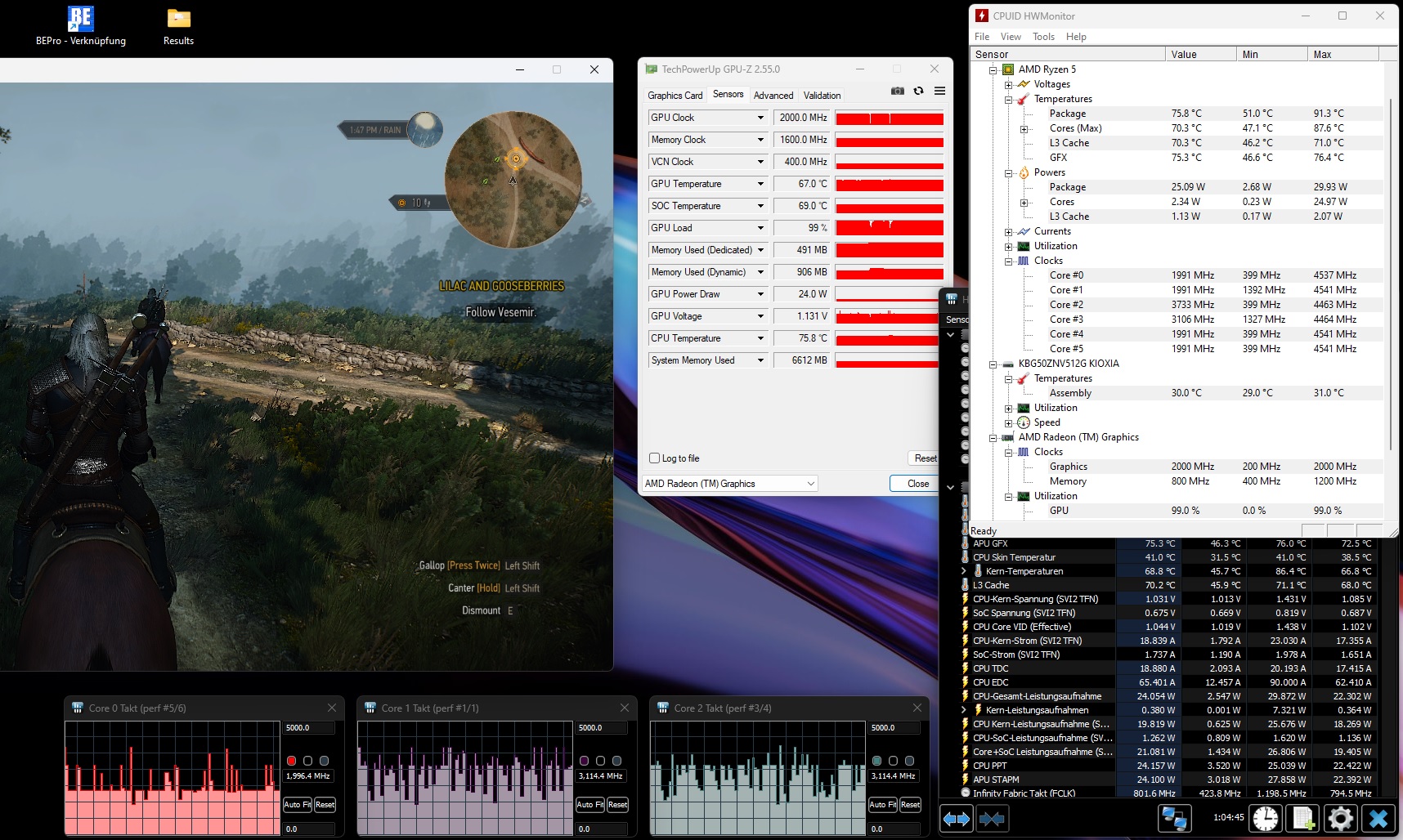
Task: Open HWMonitor File menu
Action: (982, 37)
